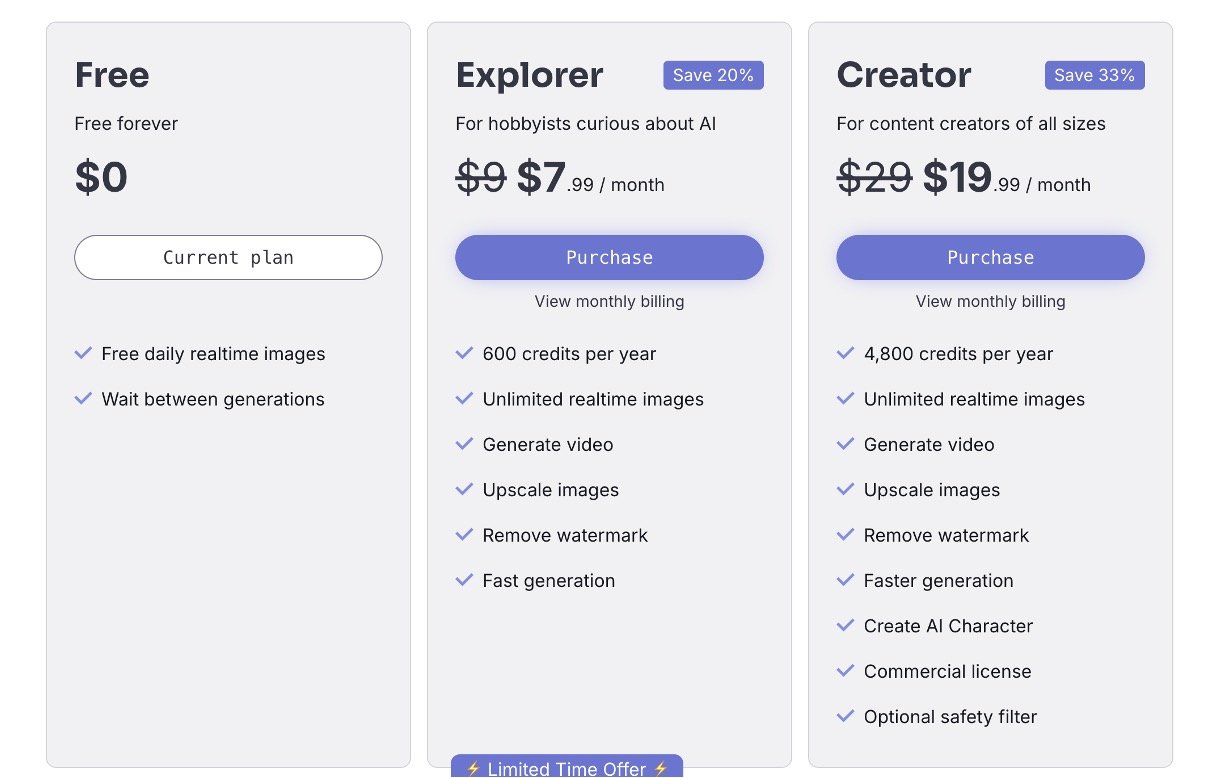Click the Limited Time Offer banner
The image size is (1226, 778).
(567, 768)
